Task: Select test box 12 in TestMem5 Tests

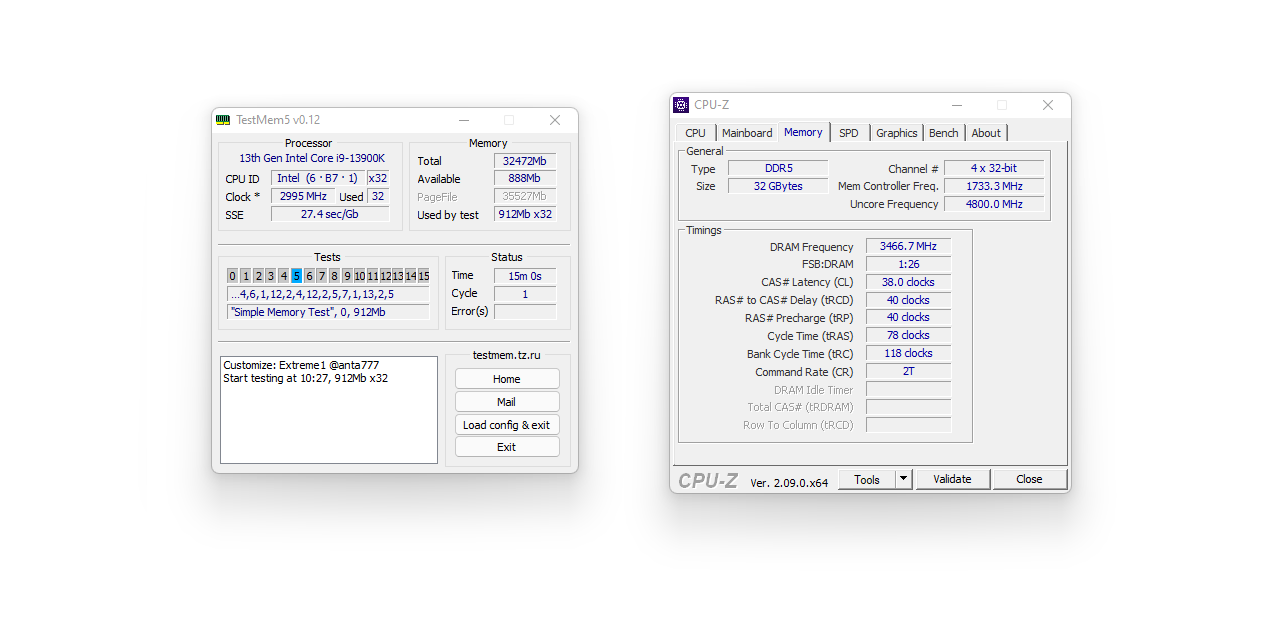Action: click(385, 276)
